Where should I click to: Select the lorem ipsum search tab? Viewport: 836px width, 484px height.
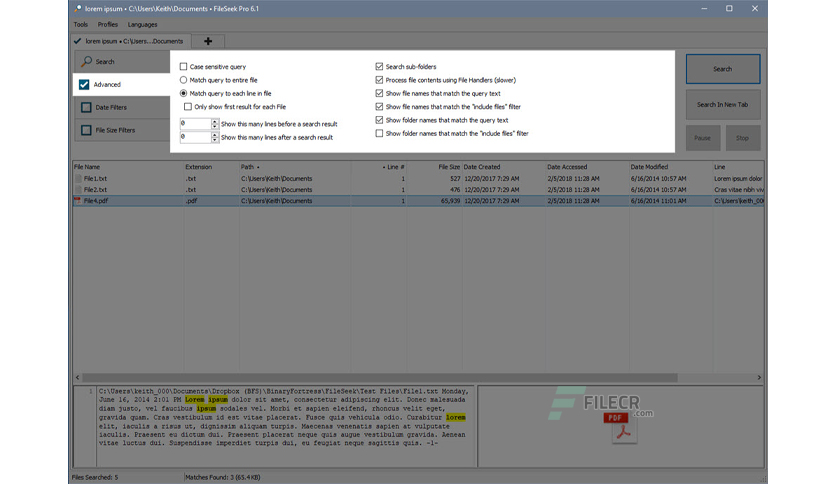click(129, 41)
